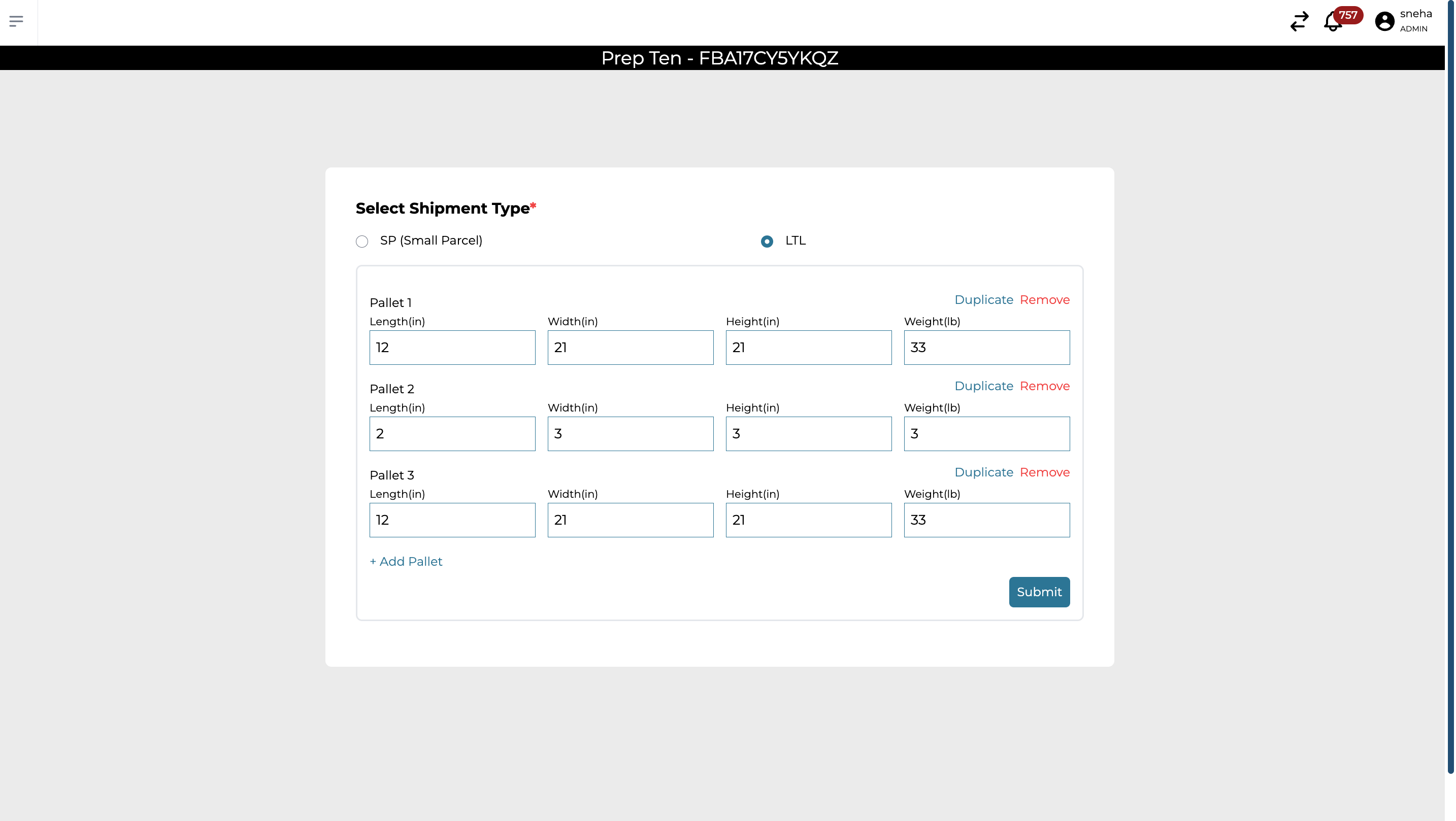Focus Pallet 2 Width input field
Screen dimensions: 1456x821
point(630,434)
